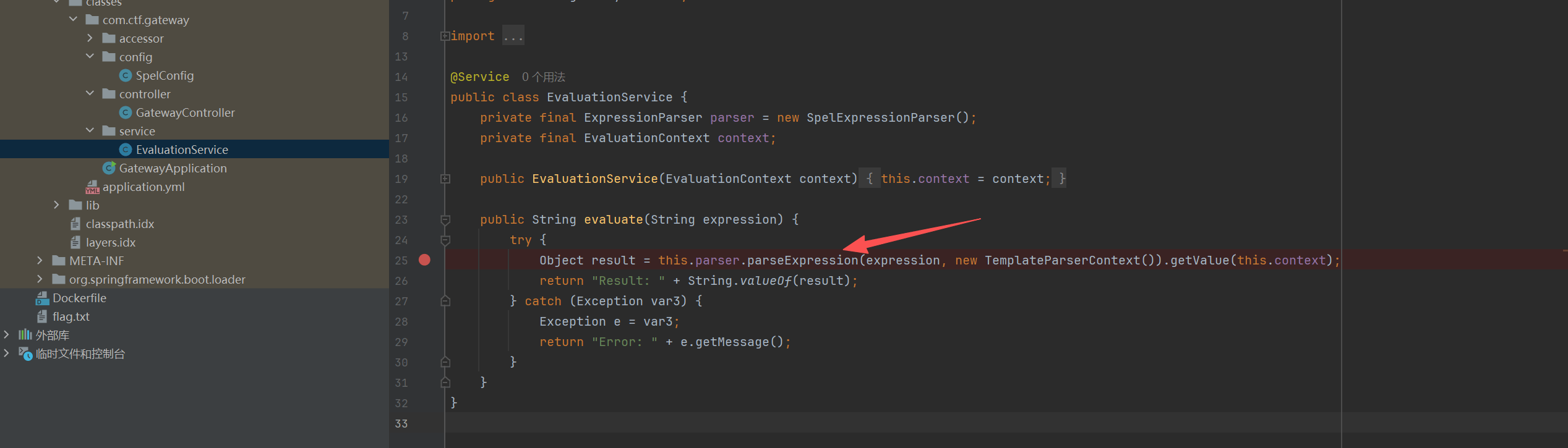Click the '0 个用法' usages hint

(x=543, y=77)
